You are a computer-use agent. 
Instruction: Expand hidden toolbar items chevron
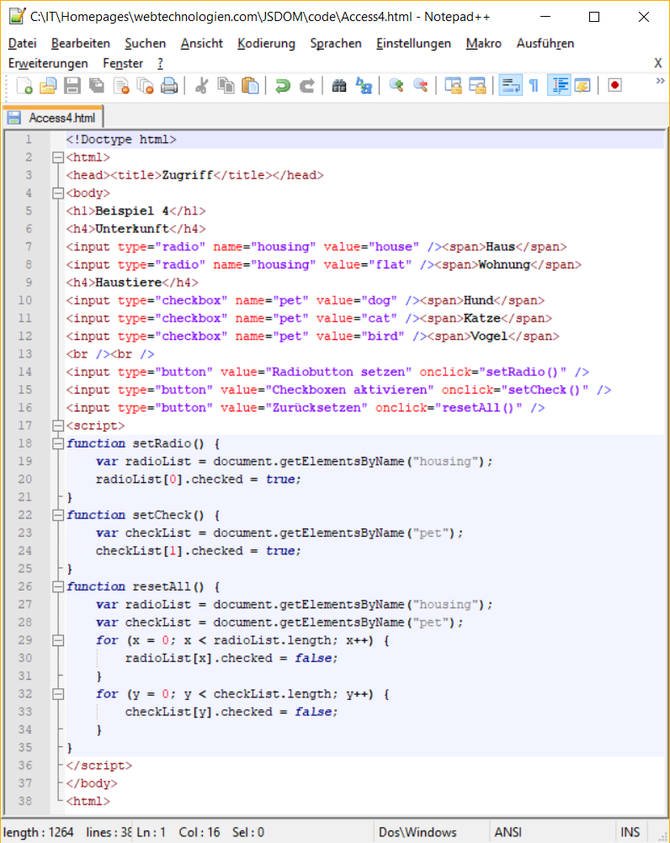[x=660, y=81]
